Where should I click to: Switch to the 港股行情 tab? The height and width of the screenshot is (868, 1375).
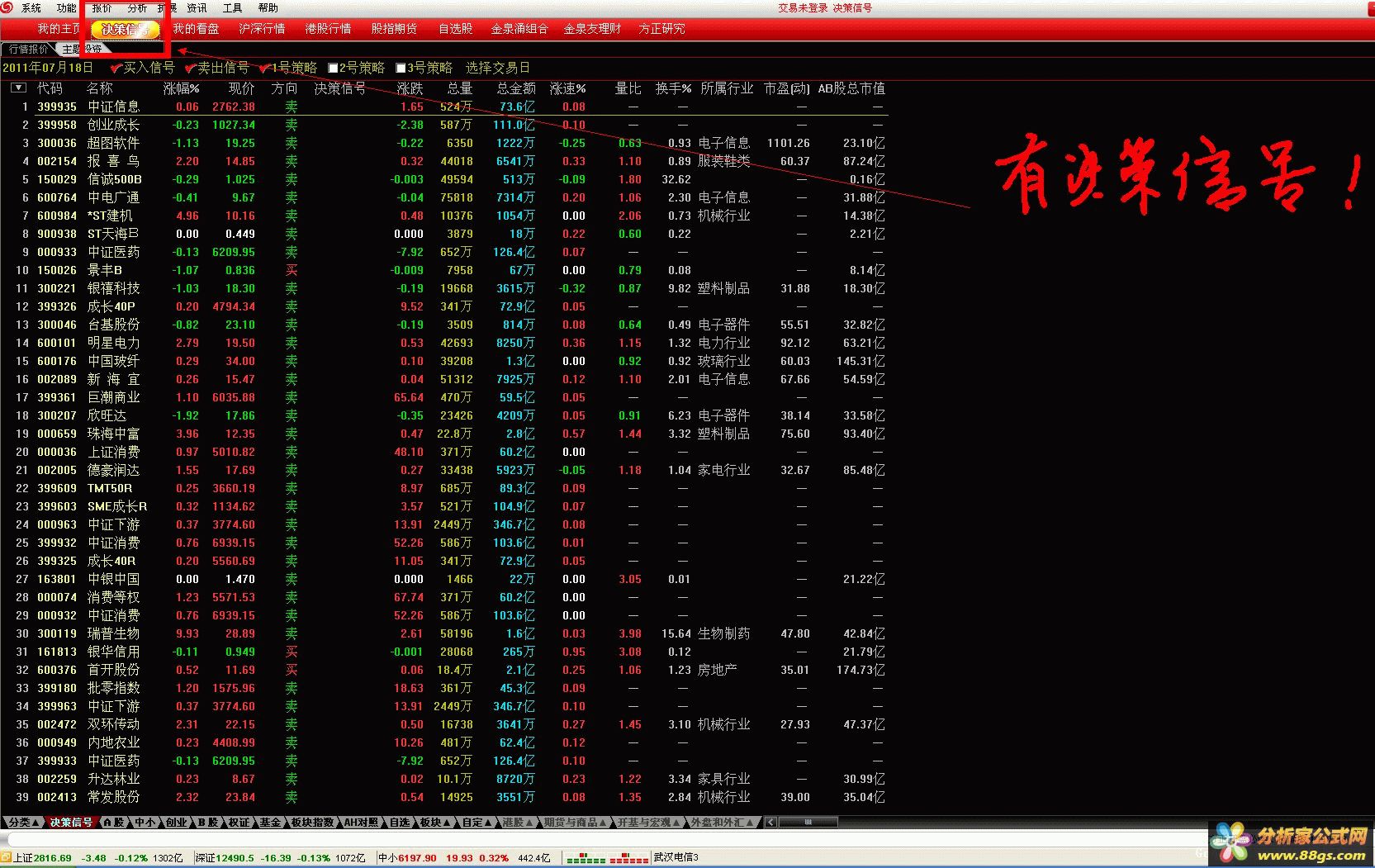[x=328, y=29]
